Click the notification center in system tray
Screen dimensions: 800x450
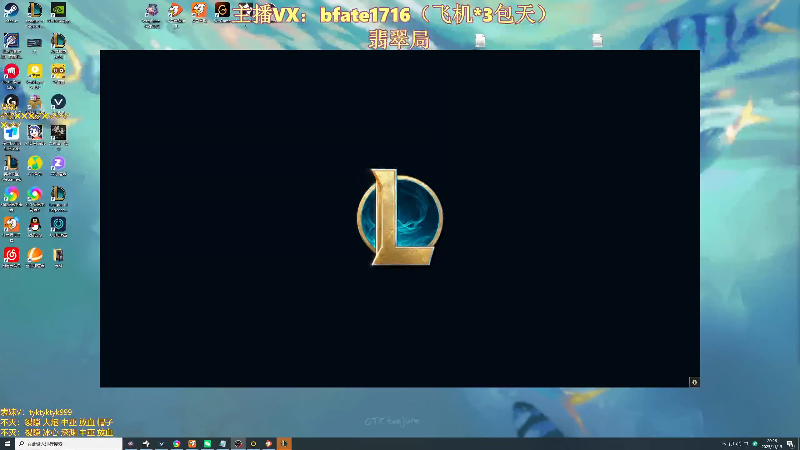point(790,444)
